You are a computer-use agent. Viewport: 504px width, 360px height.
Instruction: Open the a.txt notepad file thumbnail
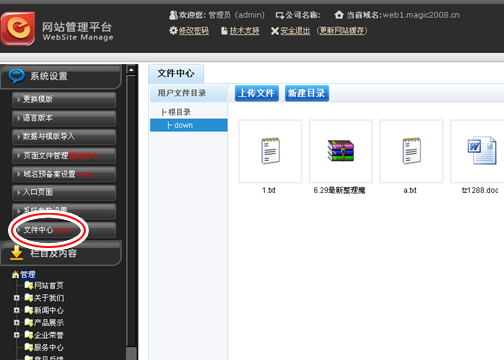(x=411, y=151)
